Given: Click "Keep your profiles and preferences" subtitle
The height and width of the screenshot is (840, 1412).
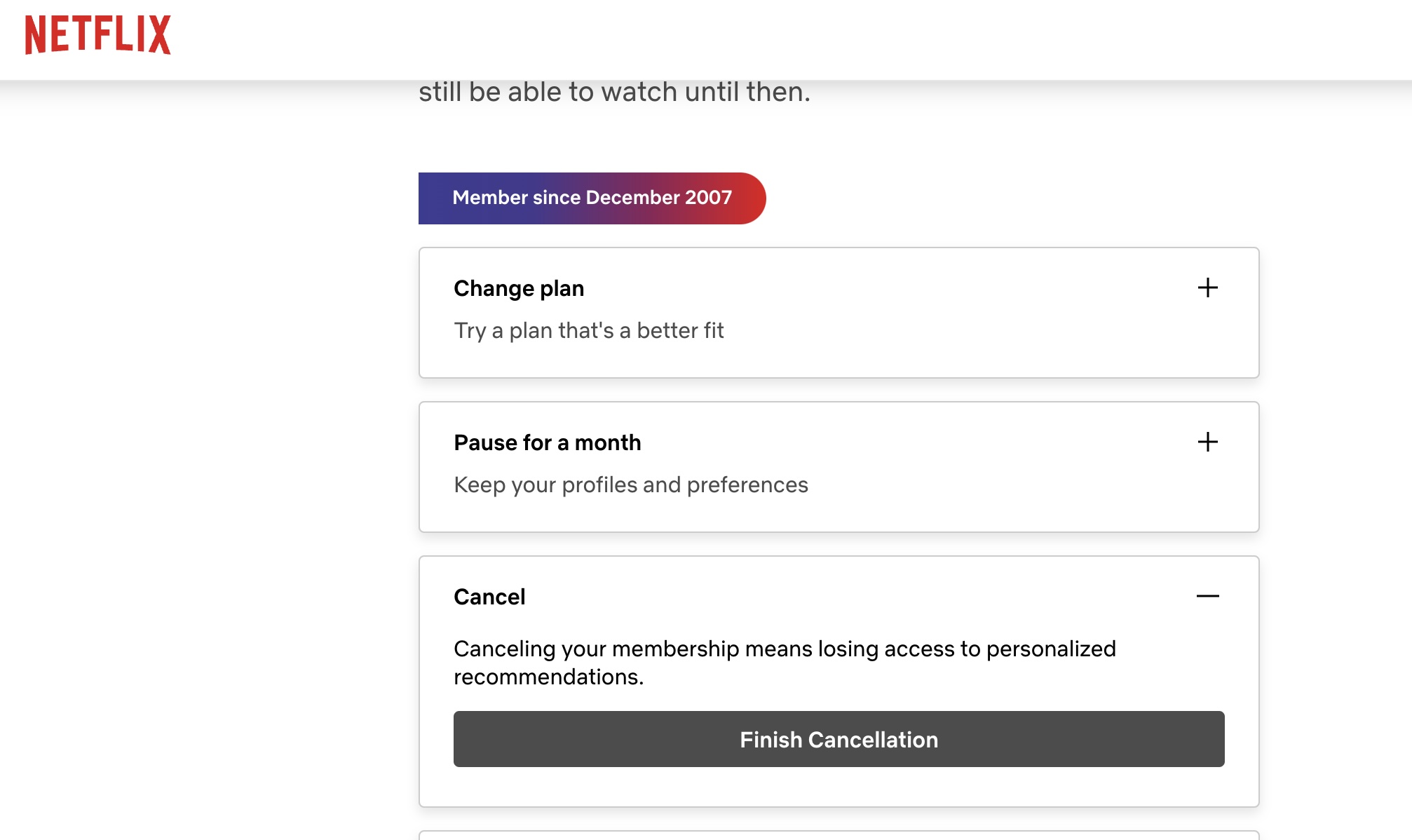Looking at the screenshot, I should pyautogui.click(x=630, y=485).
